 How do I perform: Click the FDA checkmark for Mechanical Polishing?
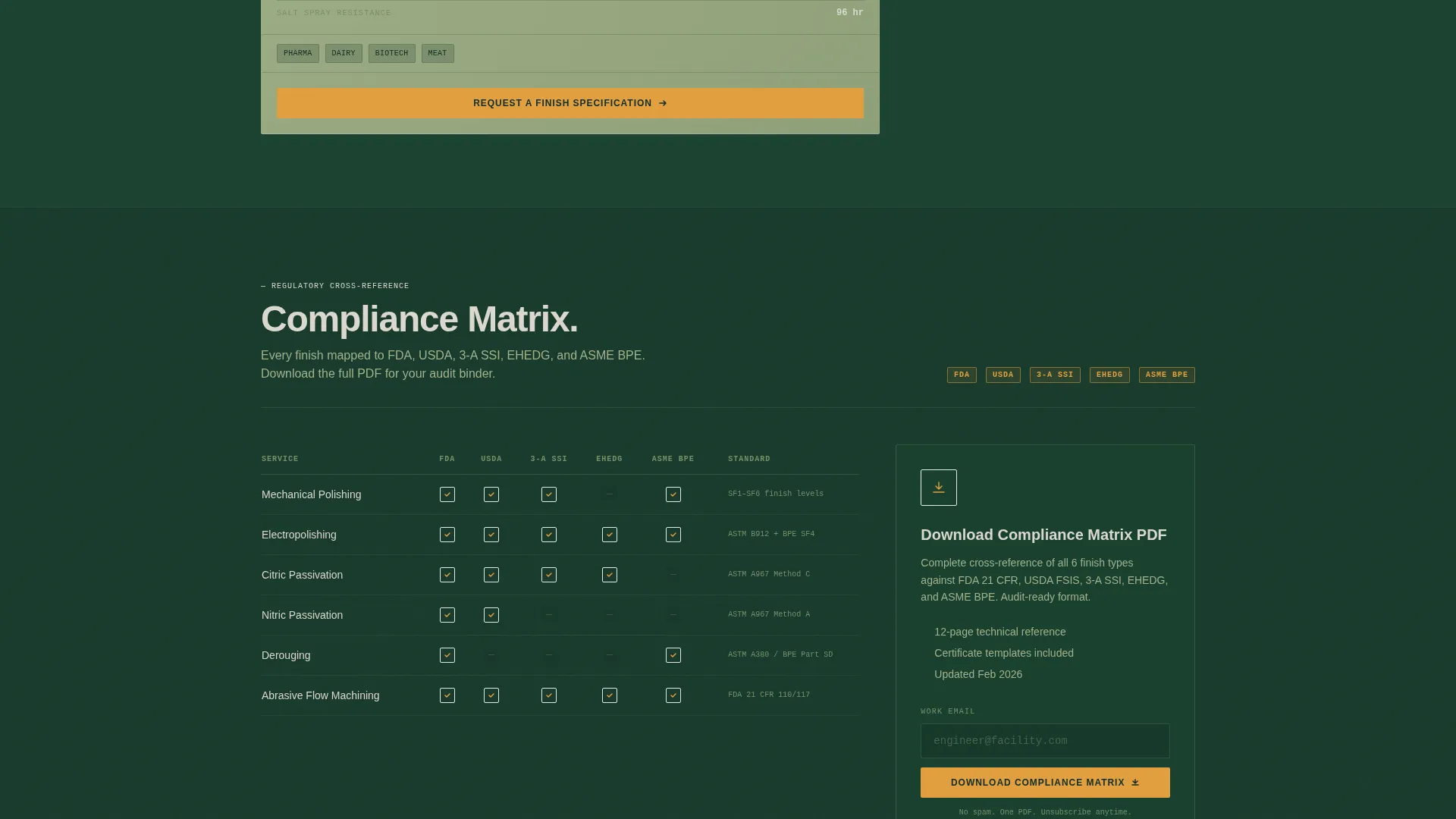(x=447, y=494)
